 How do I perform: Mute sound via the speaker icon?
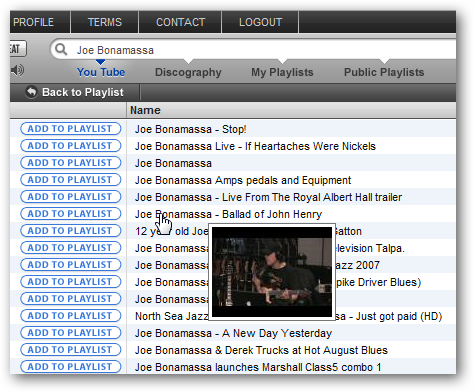point(17,70)
